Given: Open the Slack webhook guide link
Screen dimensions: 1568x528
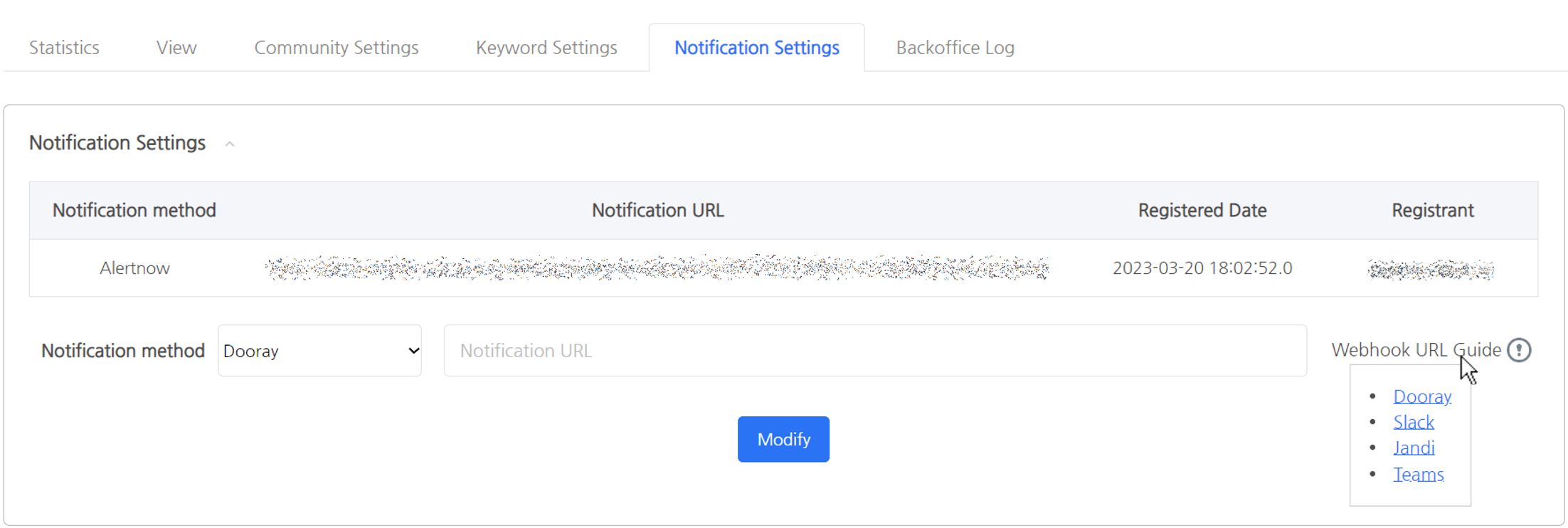Looking at the screenshot, I should tap(1414, 422).
